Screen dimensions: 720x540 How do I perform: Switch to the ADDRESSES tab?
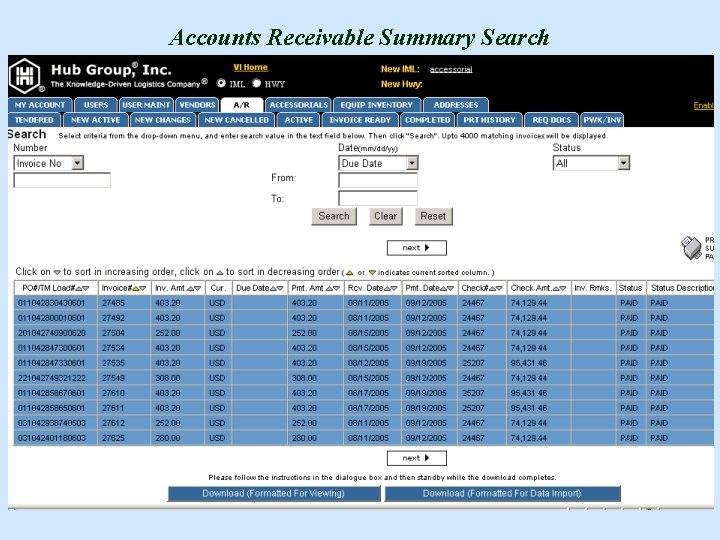[456, 105]
